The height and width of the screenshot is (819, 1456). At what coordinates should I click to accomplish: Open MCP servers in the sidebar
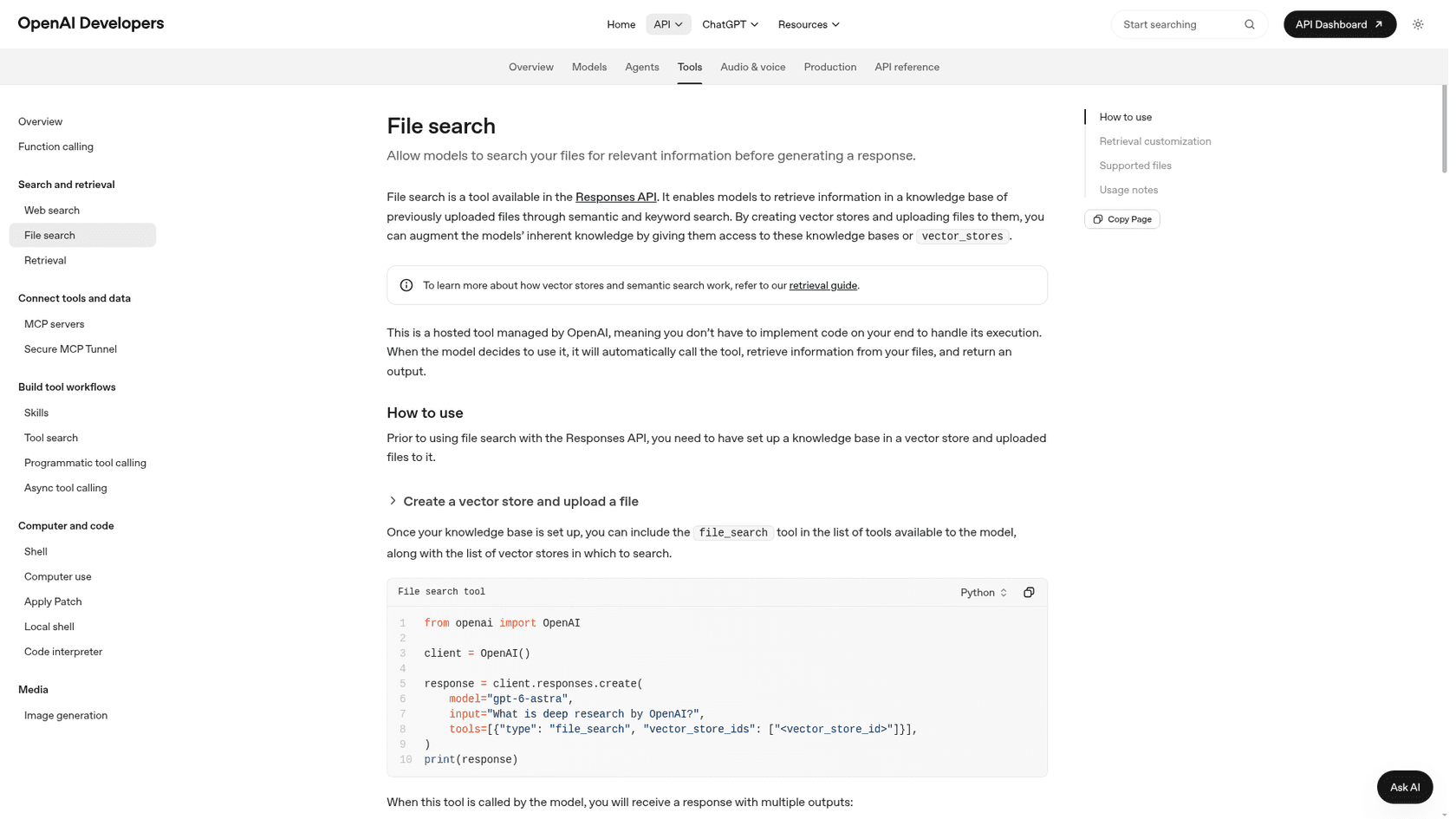point(55,326)
